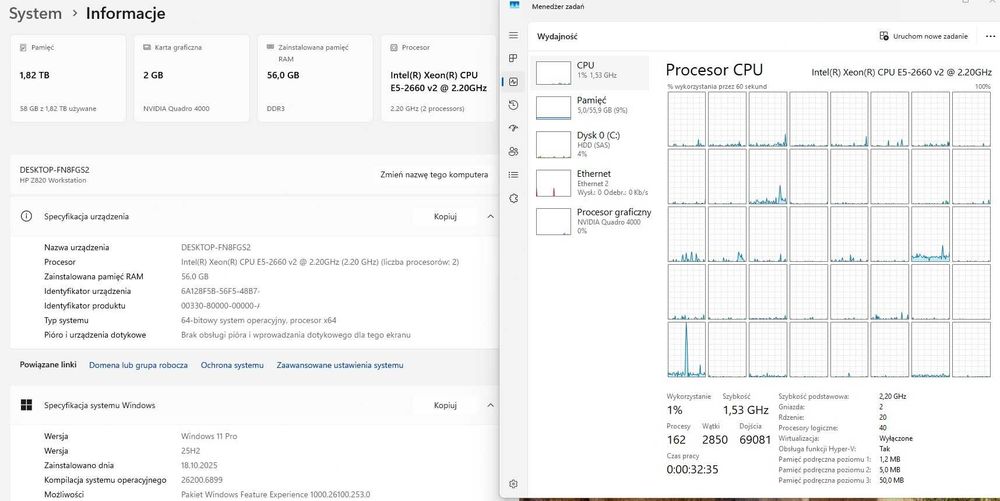Click the RAM icon on Zainstalowana pamięć RAM card
Screen dimensions: 1000x501
tap(270, 48)
